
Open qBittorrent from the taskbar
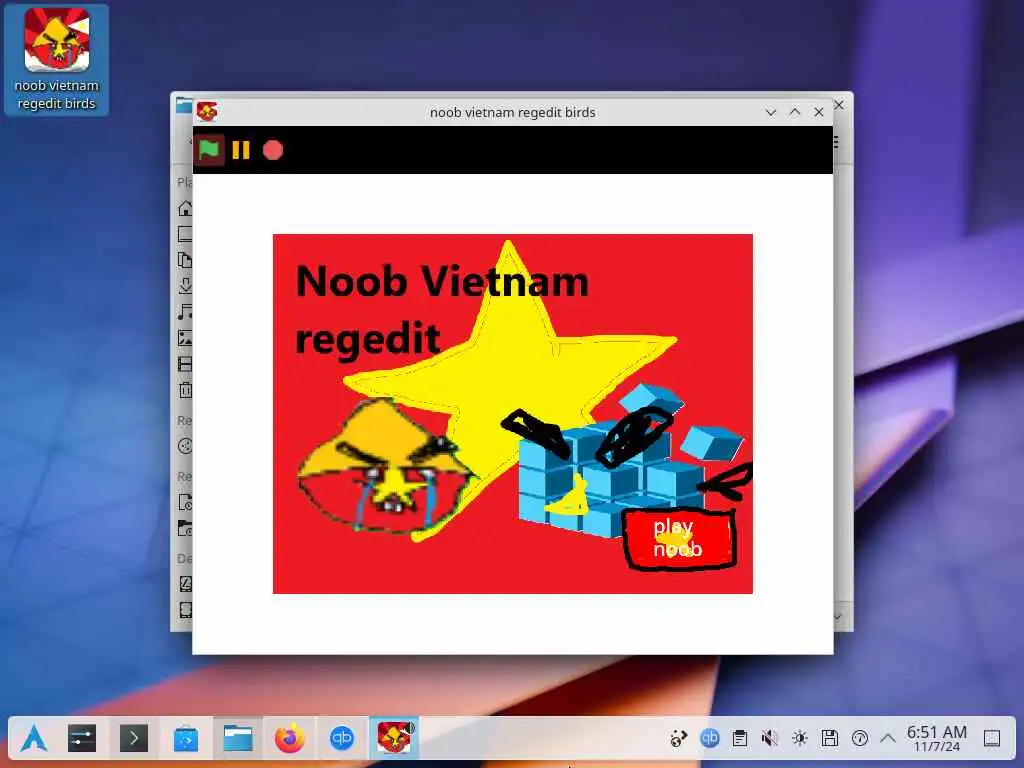342,739
